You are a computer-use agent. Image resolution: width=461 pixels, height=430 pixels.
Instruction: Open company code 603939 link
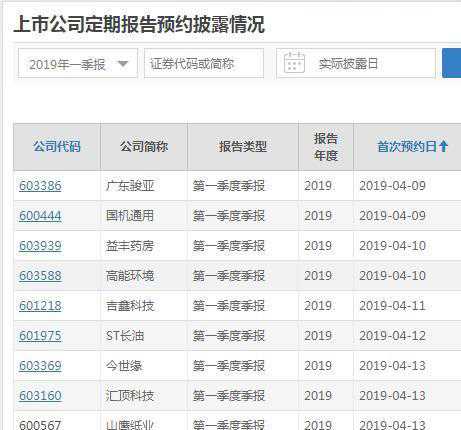[x=40, y=246]
